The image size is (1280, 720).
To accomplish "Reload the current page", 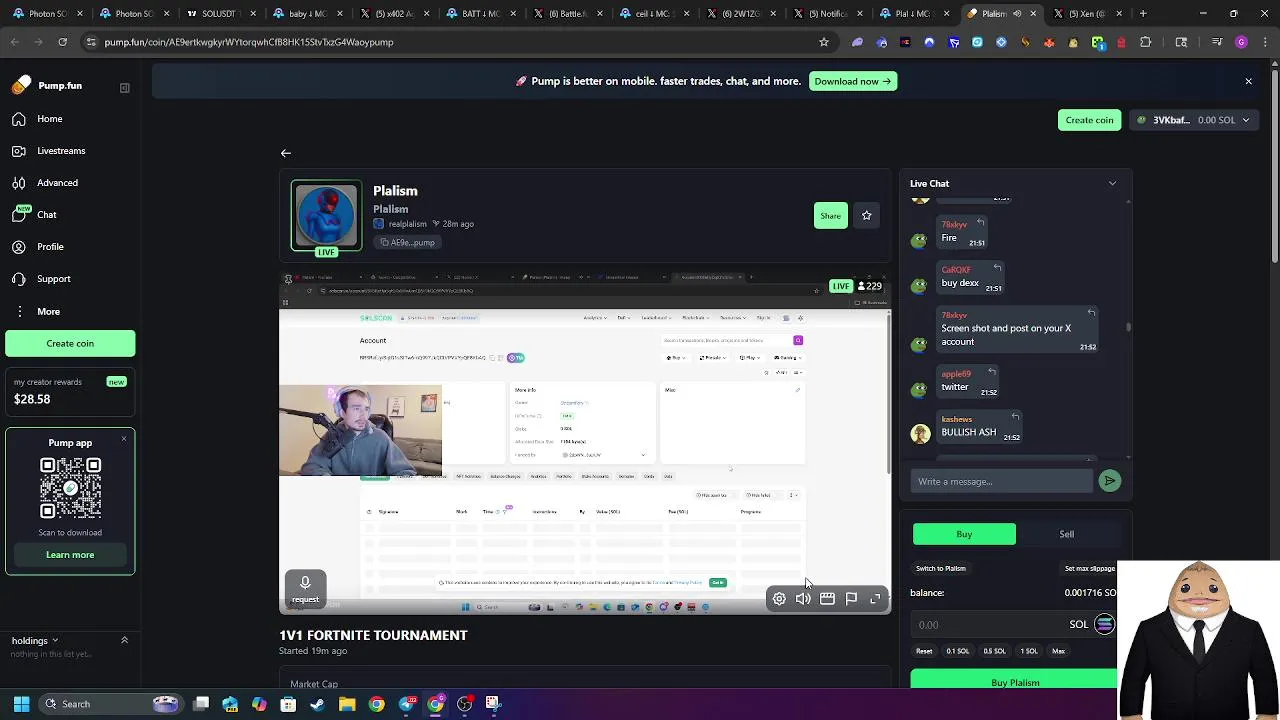I will click(62, 42).
